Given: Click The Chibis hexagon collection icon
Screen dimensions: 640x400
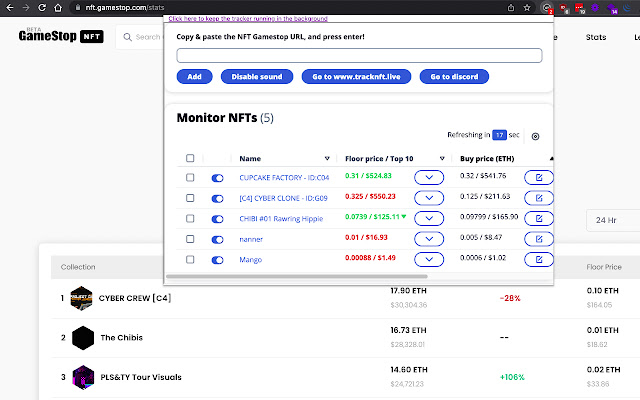Looking at the screenshot, I should click(82, 337).
